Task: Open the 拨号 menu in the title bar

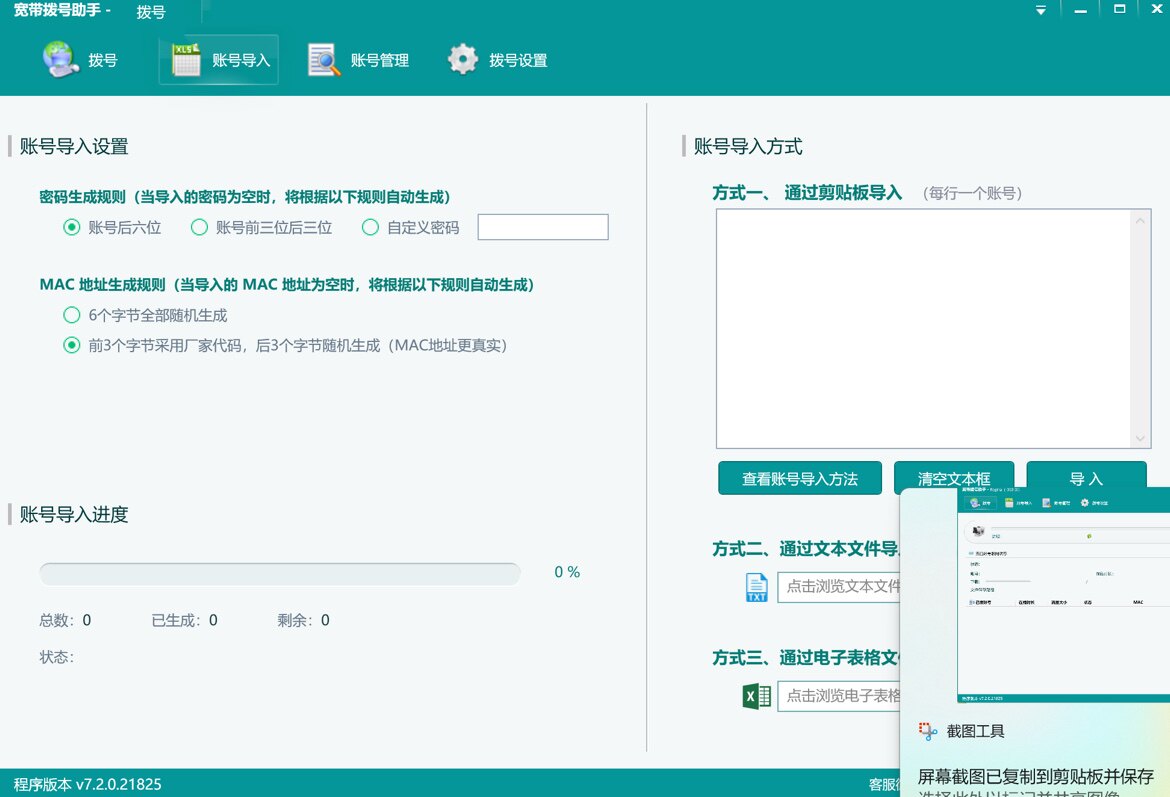Action: [150, 12]
